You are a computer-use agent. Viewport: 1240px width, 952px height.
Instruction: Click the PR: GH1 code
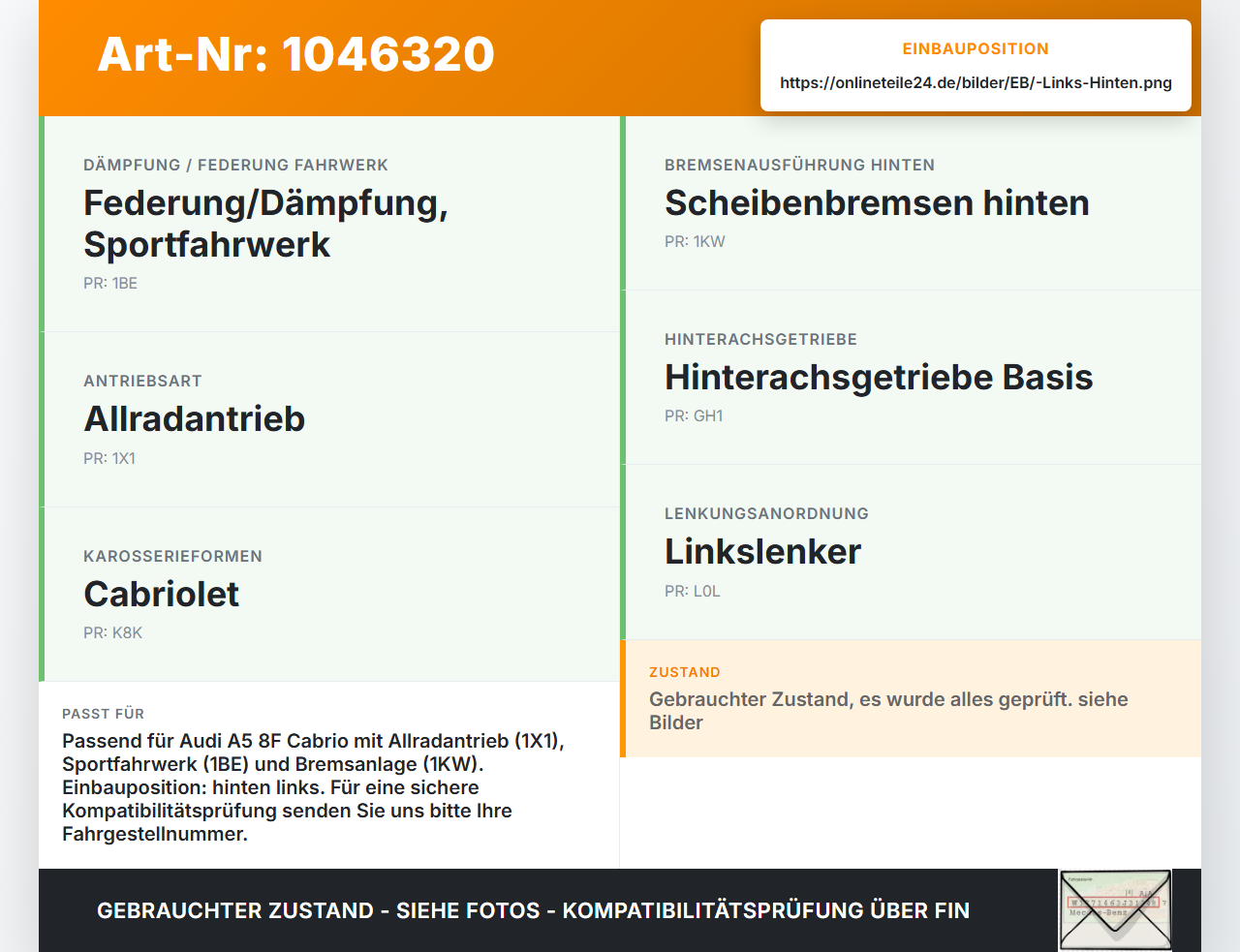tap(694, 415)
